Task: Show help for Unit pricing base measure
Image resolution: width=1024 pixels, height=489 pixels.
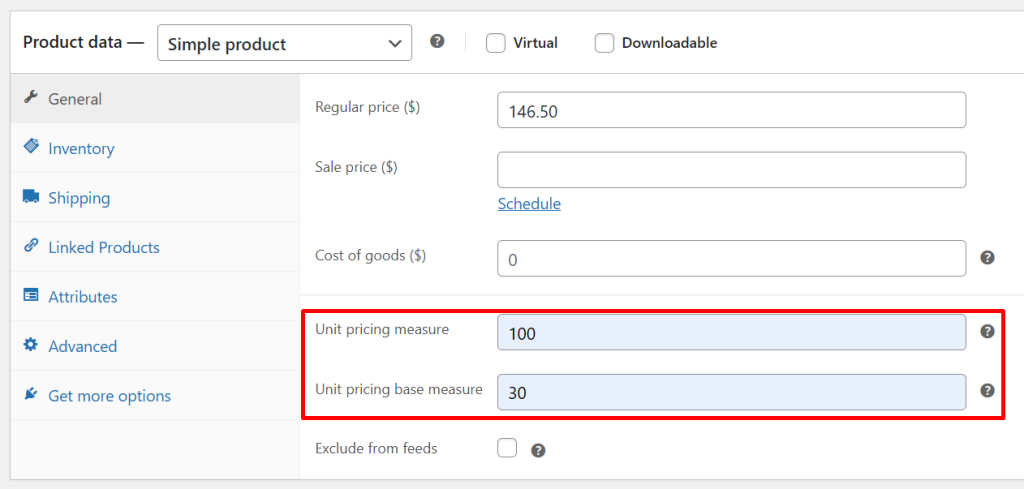Action: tap(987, 390)
